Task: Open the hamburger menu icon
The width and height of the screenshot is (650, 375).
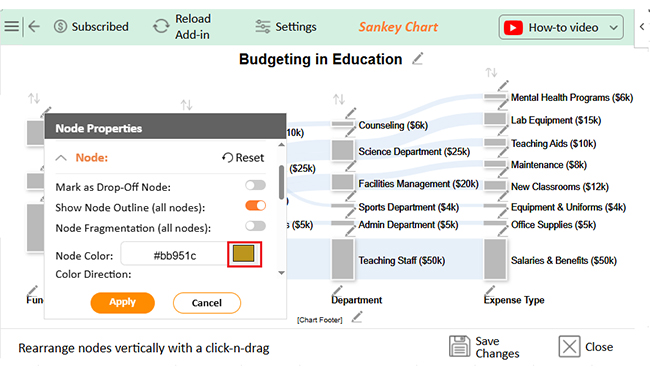Action: tap(12, 27)
